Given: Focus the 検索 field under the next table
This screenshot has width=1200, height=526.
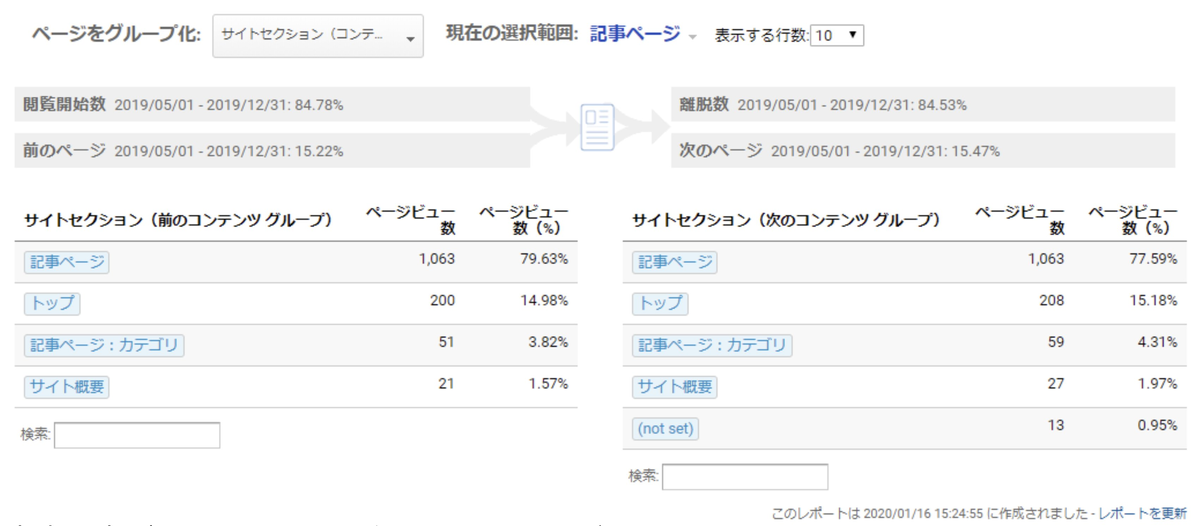Looking at the screenshot, I should 745,477.
